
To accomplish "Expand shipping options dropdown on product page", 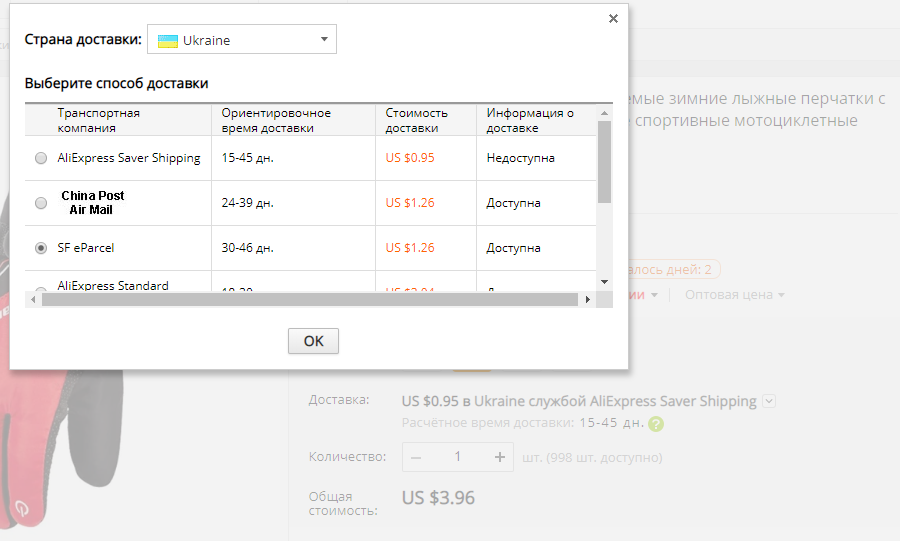I will tap(769, 401).
